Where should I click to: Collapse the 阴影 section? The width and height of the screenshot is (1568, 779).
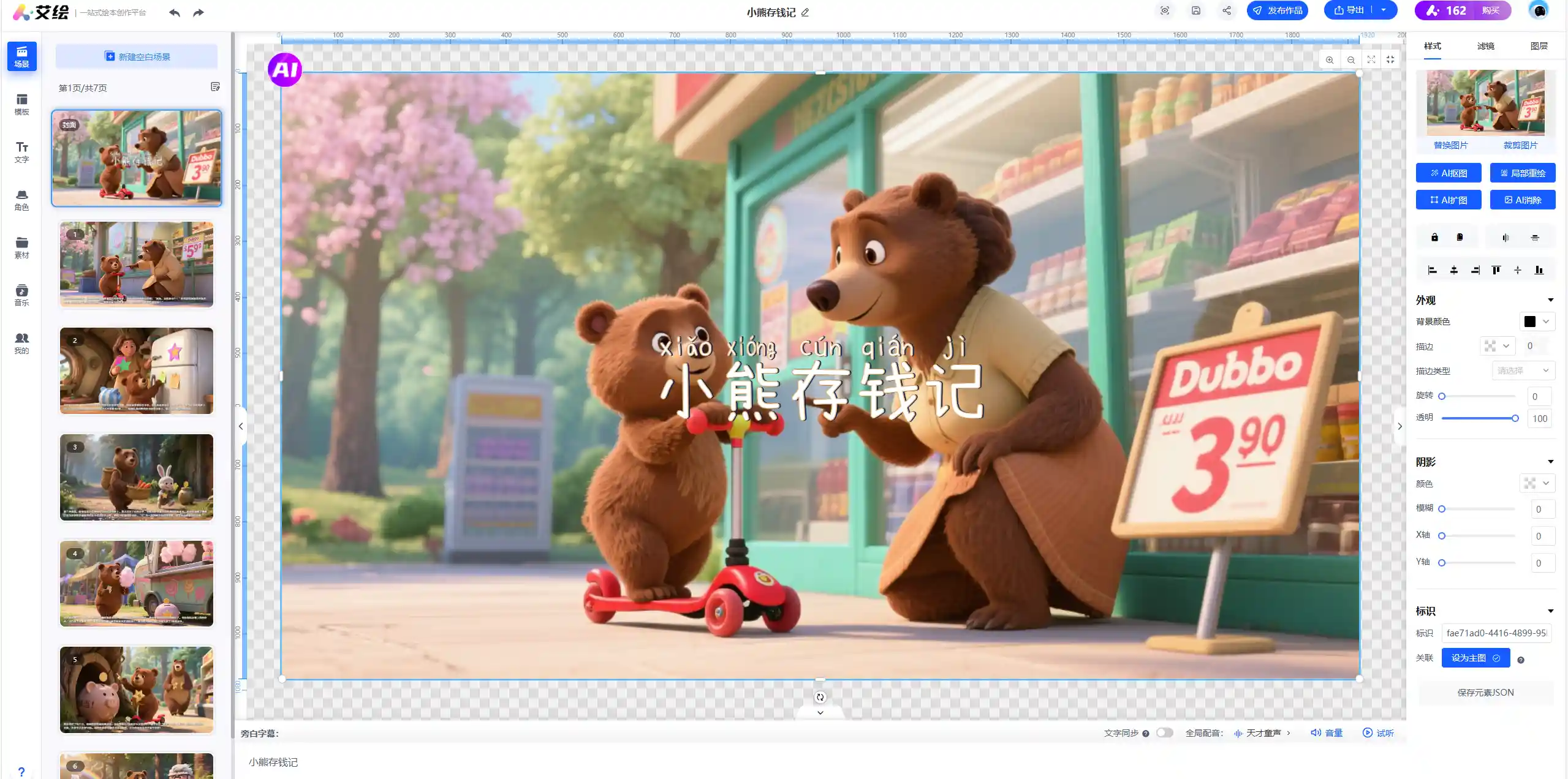pos(1550,462)
